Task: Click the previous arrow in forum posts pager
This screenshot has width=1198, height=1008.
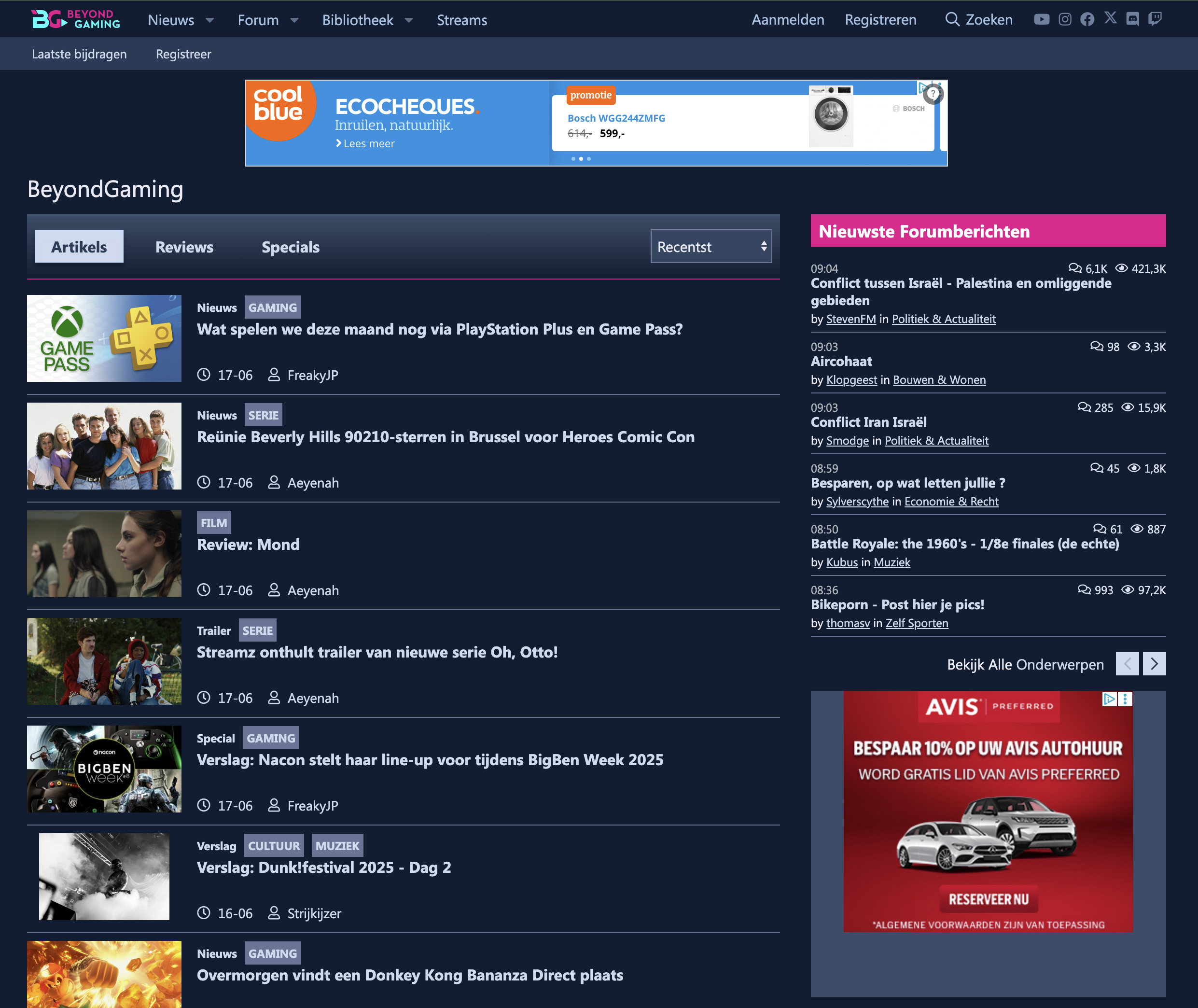Action: 1127,663
